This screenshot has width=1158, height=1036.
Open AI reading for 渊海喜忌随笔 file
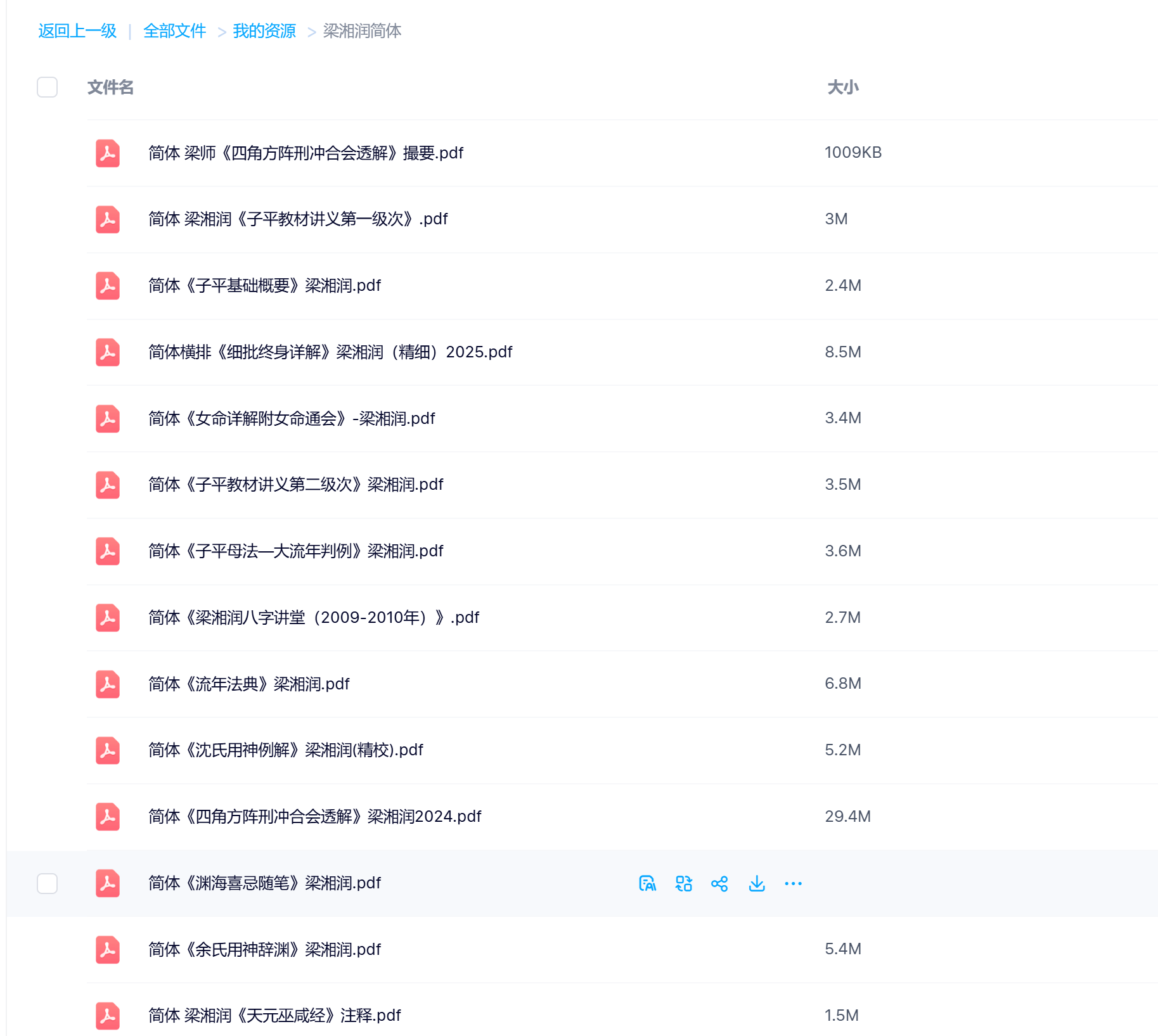647,883
